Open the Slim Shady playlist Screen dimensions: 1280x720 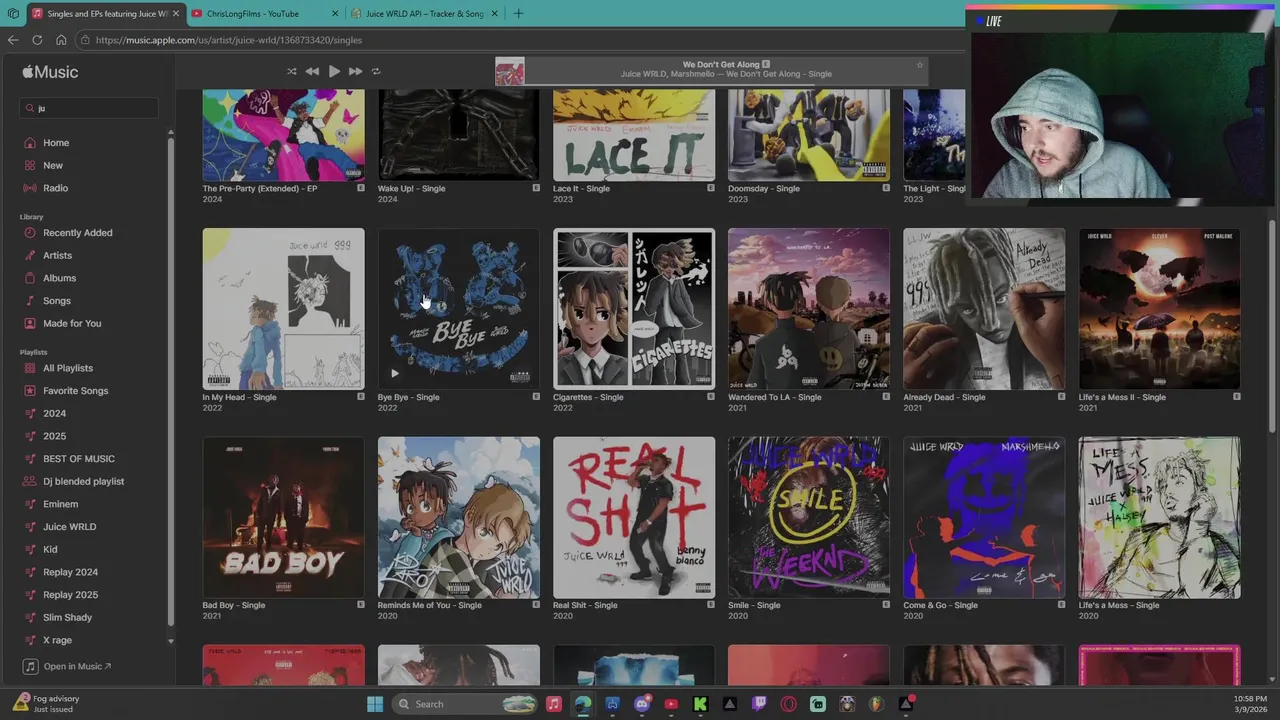67,617
